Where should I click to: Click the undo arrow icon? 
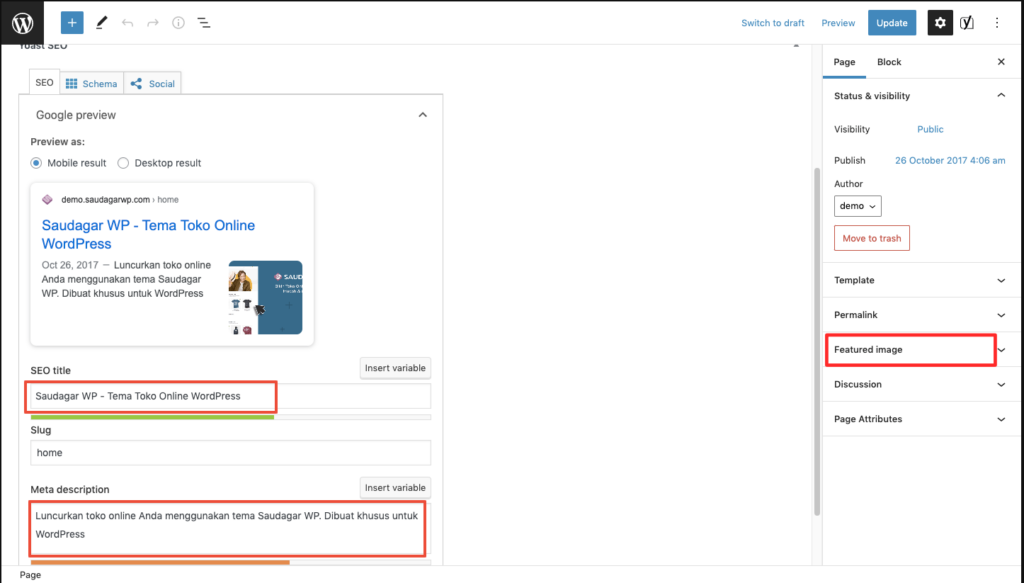click(x=127, y=23)
